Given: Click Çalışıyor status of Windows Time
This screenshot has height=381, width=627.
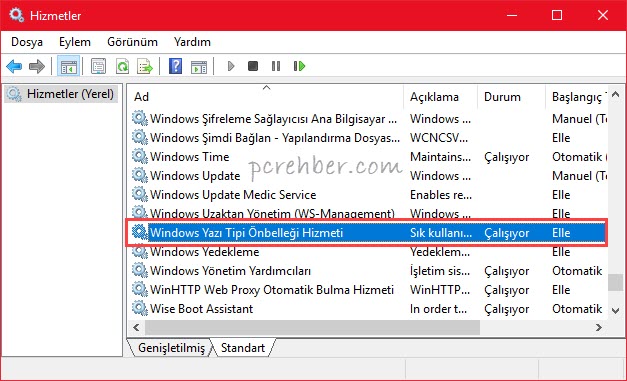Looking at the screenshot, I should click(507, 157).
